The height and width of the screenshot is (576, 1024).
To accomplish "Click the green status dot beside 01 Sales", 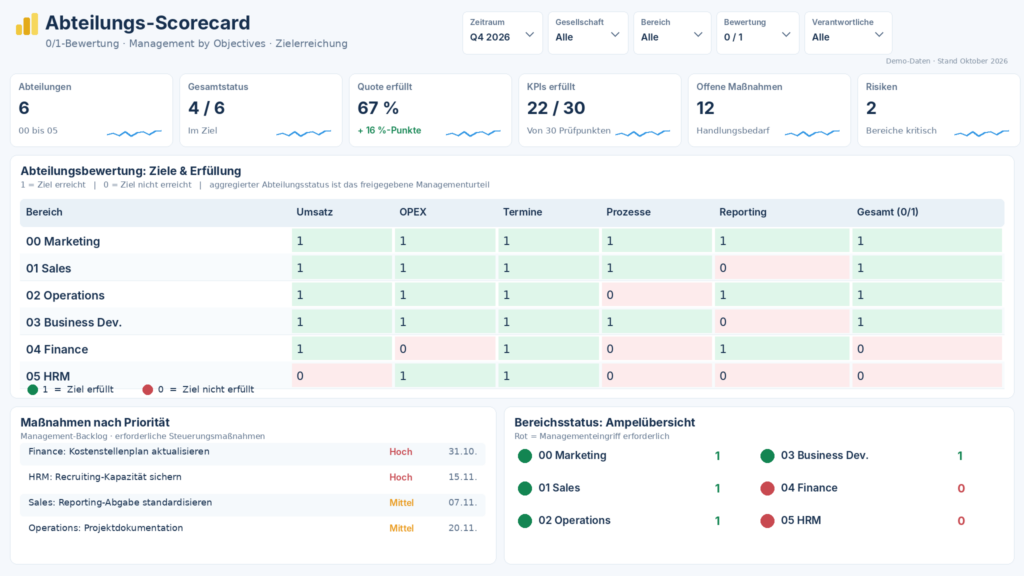I will point(525,488).
